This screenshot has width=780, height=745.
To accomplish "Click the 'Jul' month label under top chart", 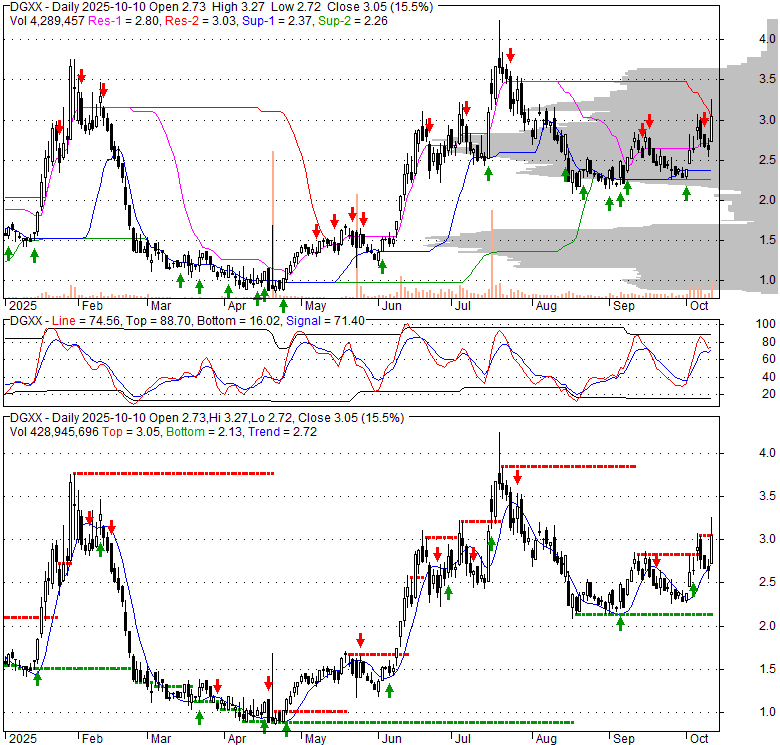I will (x=463, y=306).
